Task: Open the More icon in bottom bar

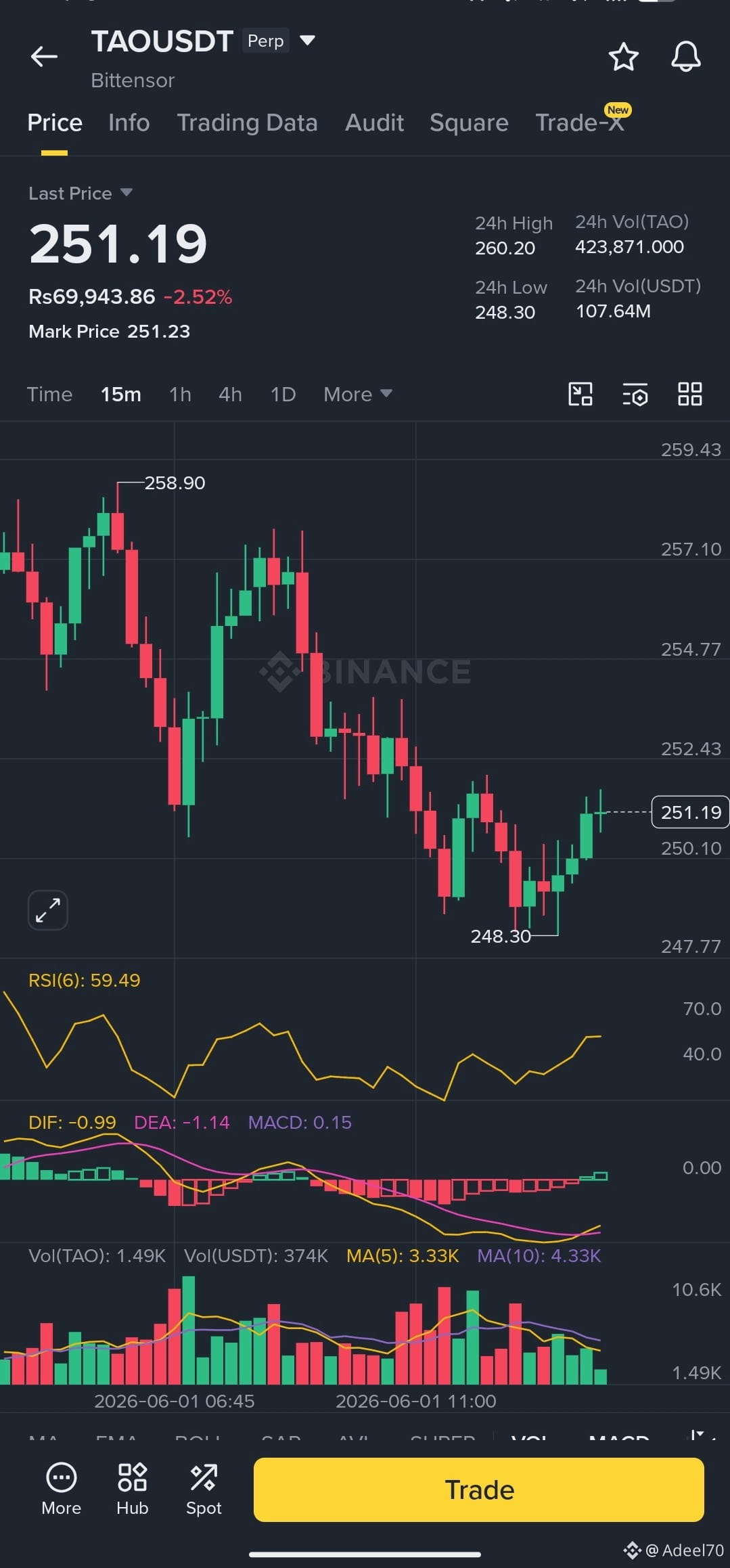Action: coord(61,1489)
